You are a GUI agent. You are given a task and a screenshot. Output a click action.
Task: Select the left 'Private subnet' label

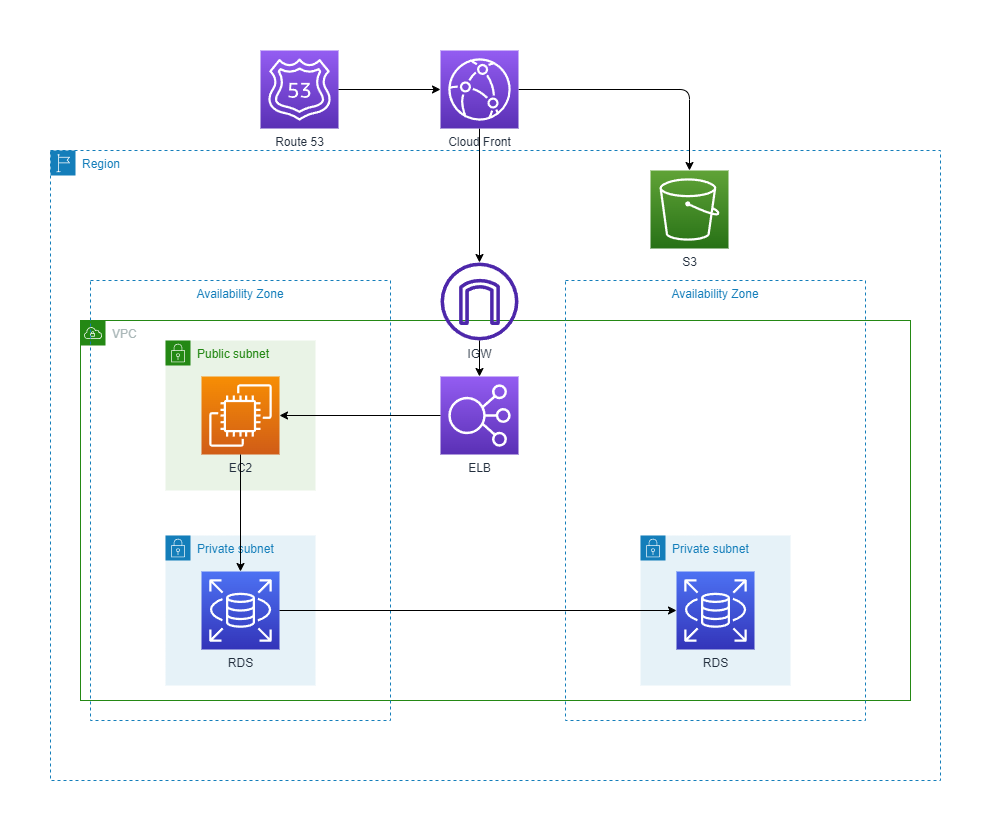point(236,549)
